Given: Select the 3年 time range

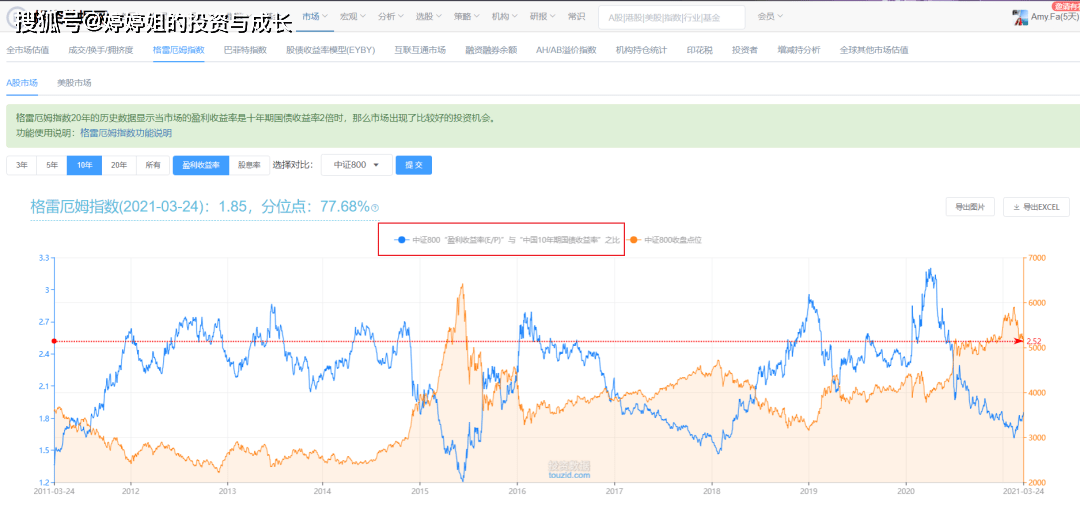Looking at the screenshot, I should point(21,165).
